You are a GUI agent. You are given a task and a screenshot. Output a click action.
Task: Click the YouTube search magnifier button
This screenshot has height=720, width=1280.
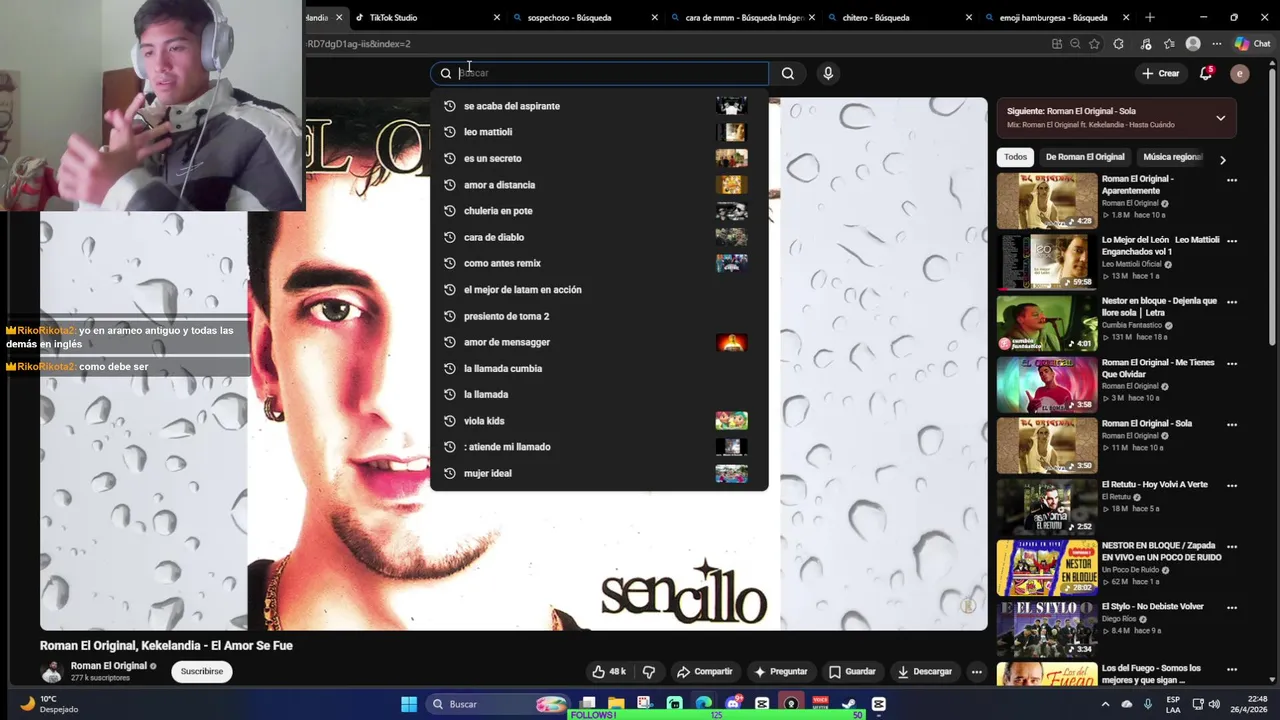coord(788,73)
